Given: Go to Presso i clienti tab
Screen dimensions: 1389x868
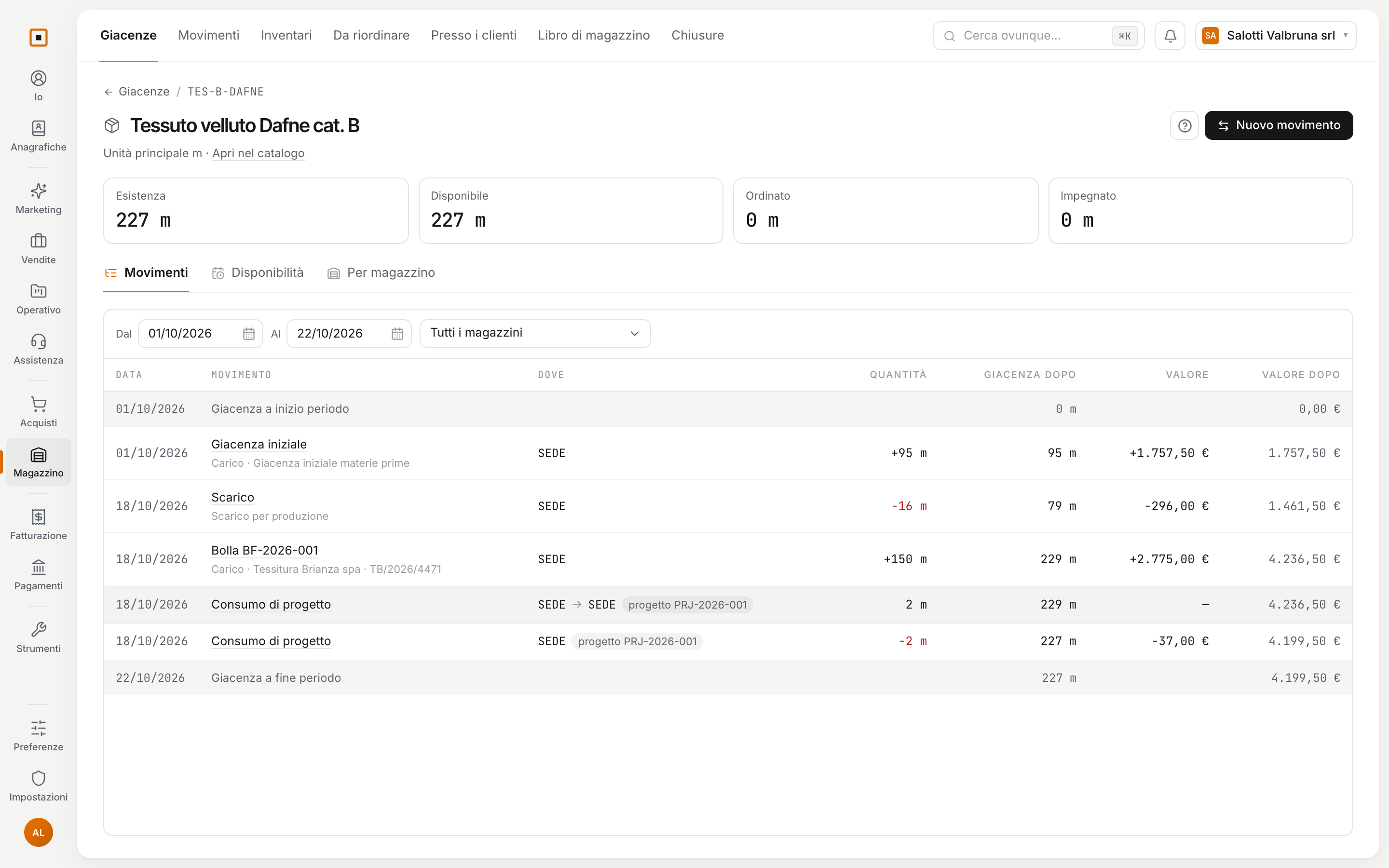Looking at the screenshot, I should click(474, 36).
